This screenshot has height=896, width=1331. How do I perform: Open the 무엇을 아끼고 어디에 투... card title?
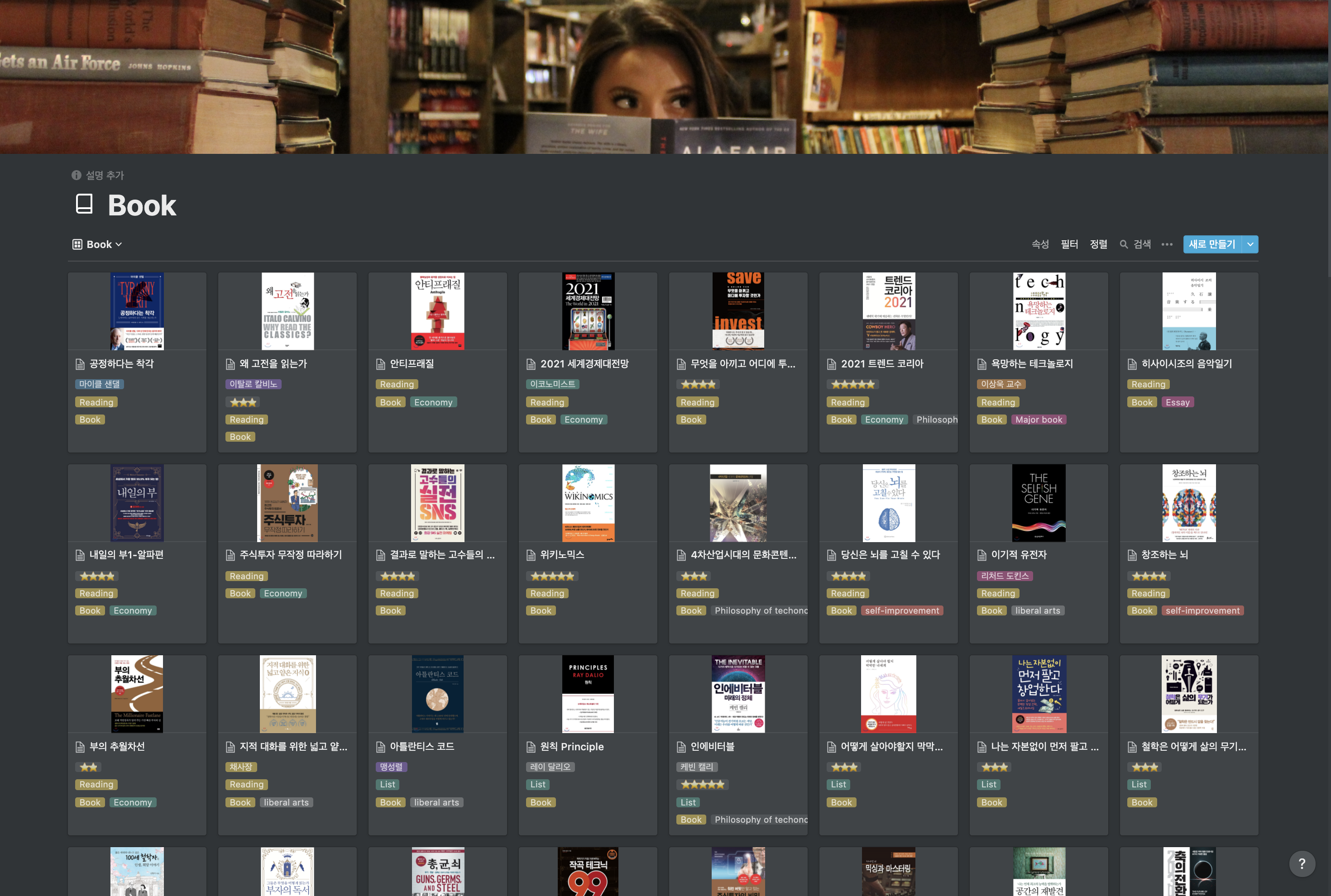click(x=742, y=364)
